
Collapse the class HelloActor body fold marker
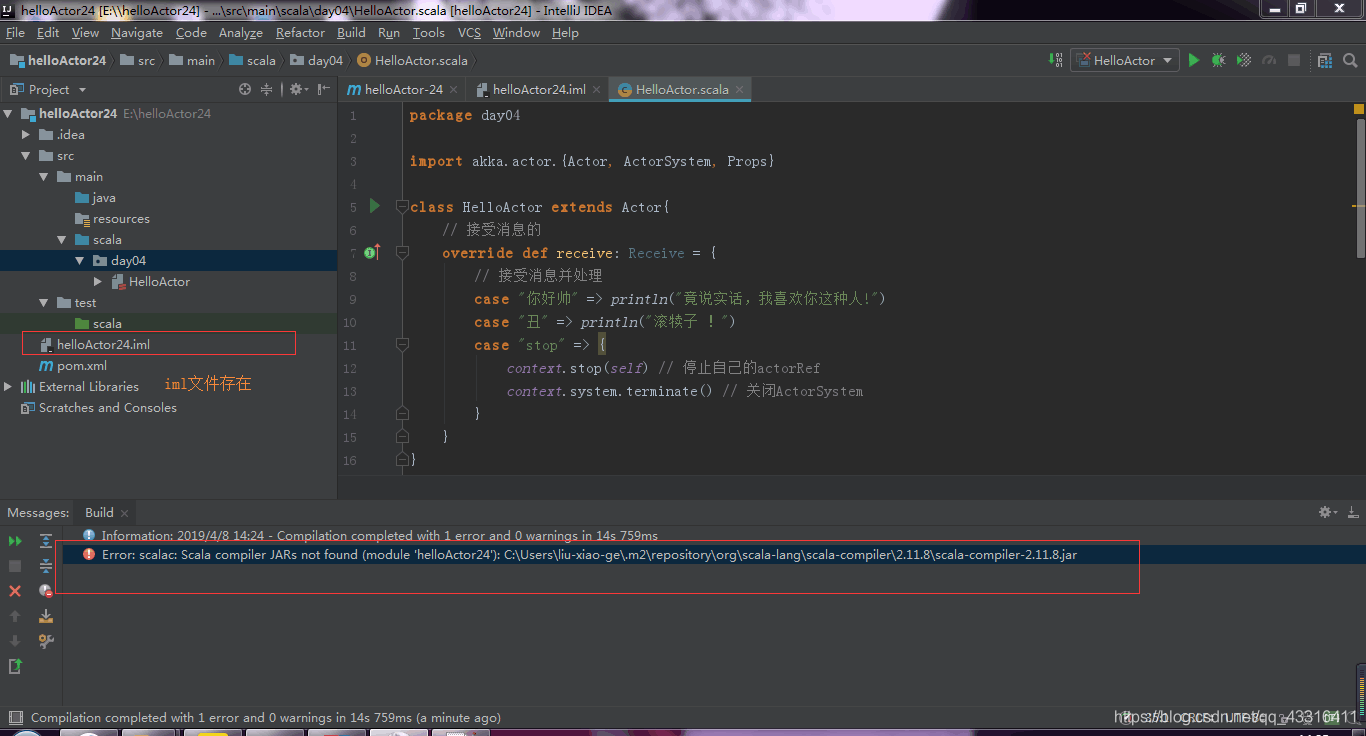[402, 207]
